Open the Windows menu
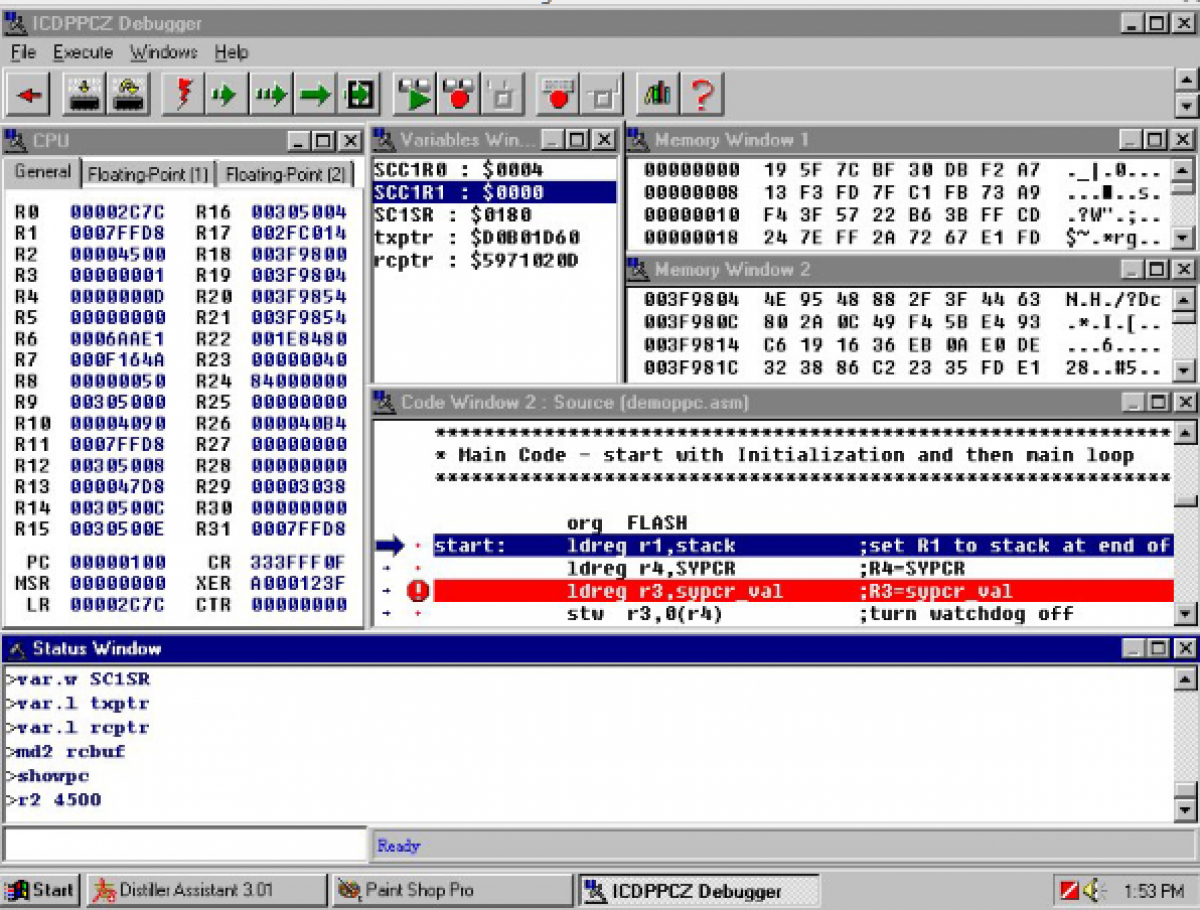Screen dimensions: 1200x910 (163, 52)
